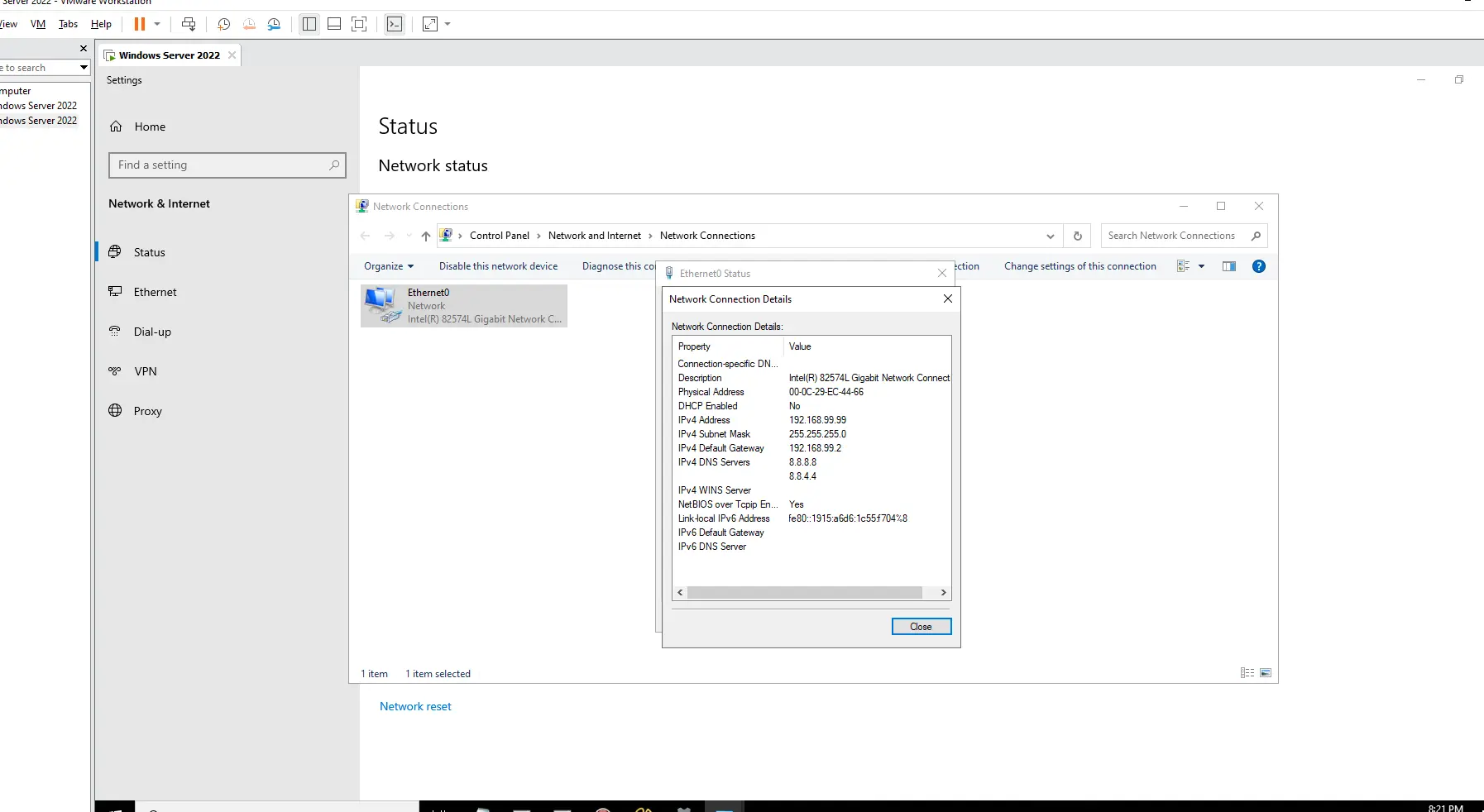Screen dimensions: 1484x812
Task: Refresh the Network Connections window
Action: (x=1077, y=236)
